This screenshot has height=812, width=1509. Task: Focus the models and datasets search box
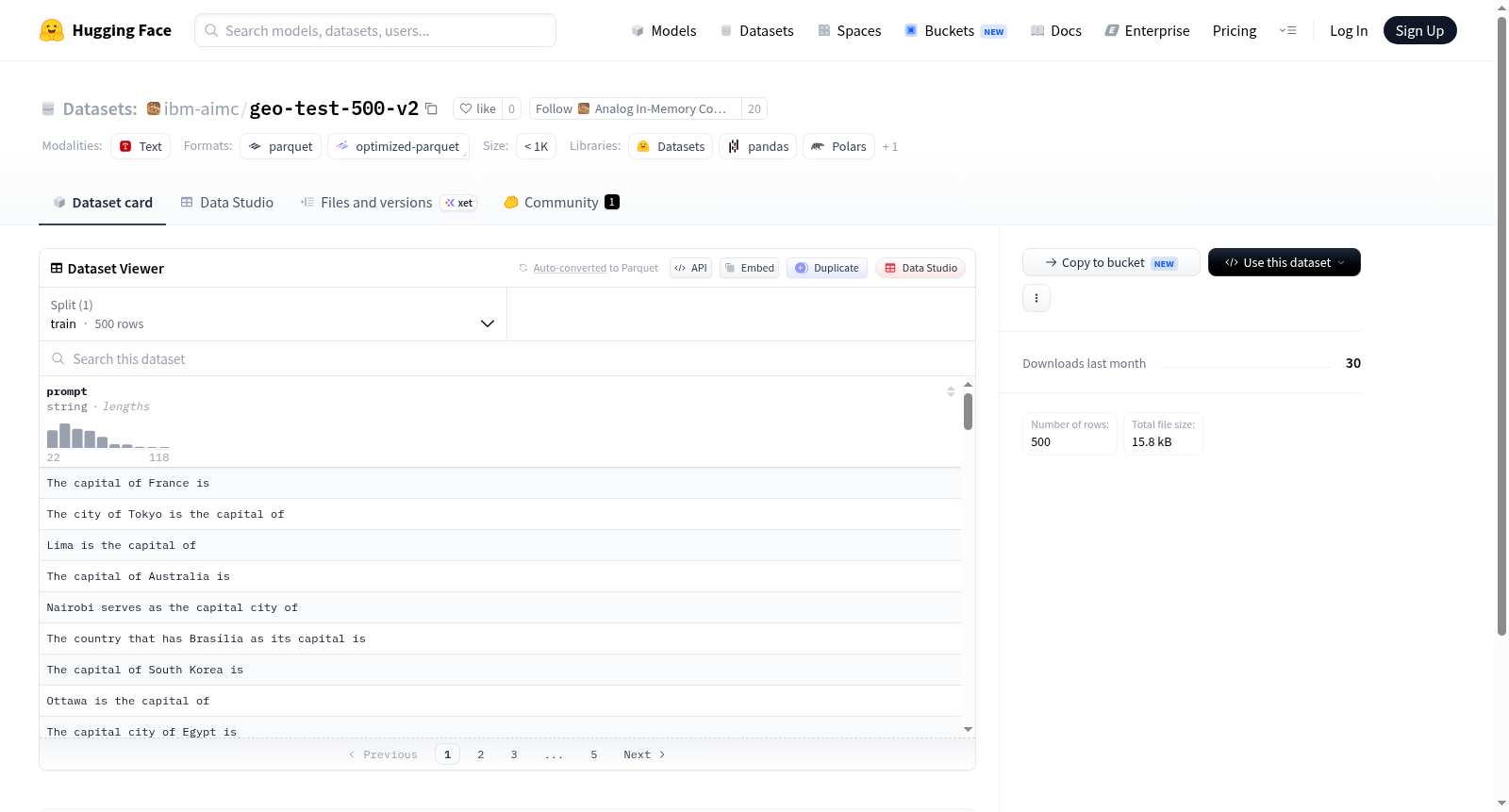click(x=375, y=30)
